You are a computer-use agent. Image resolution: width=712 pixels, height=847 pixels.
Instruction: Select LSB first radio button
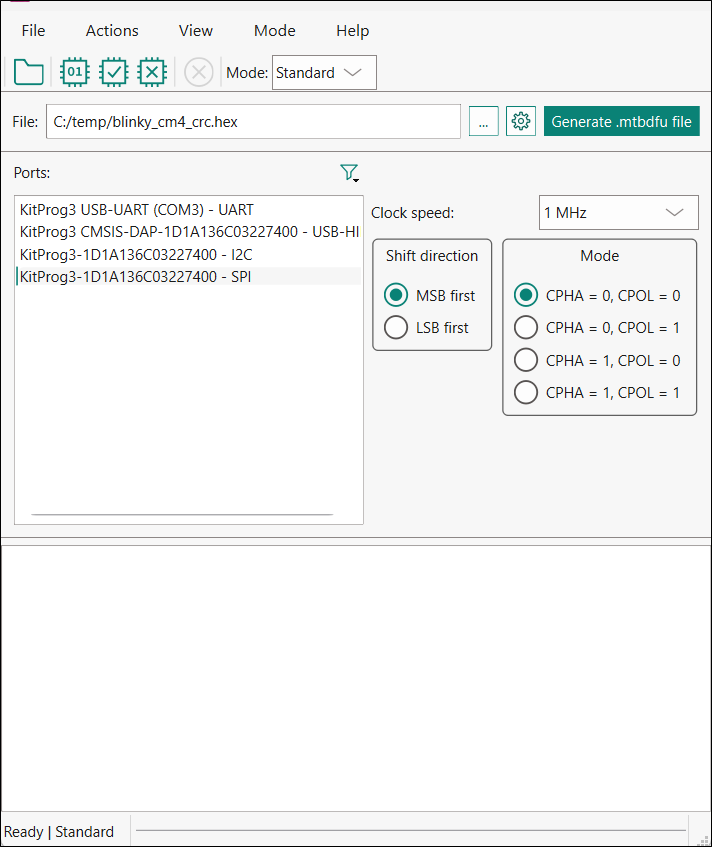click(x=396, y=327)
